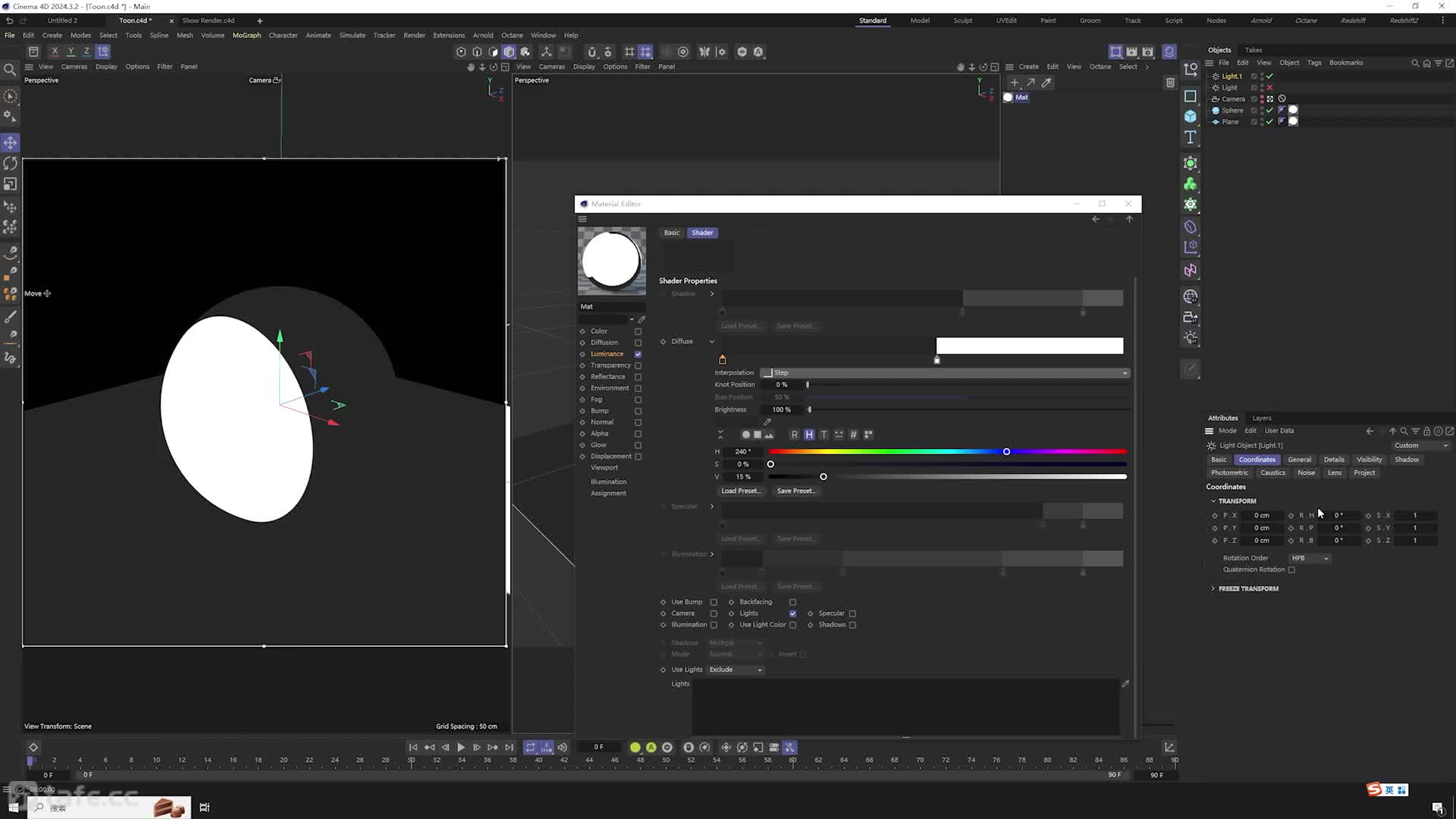Go to end of animation

(x=509, y=748)
